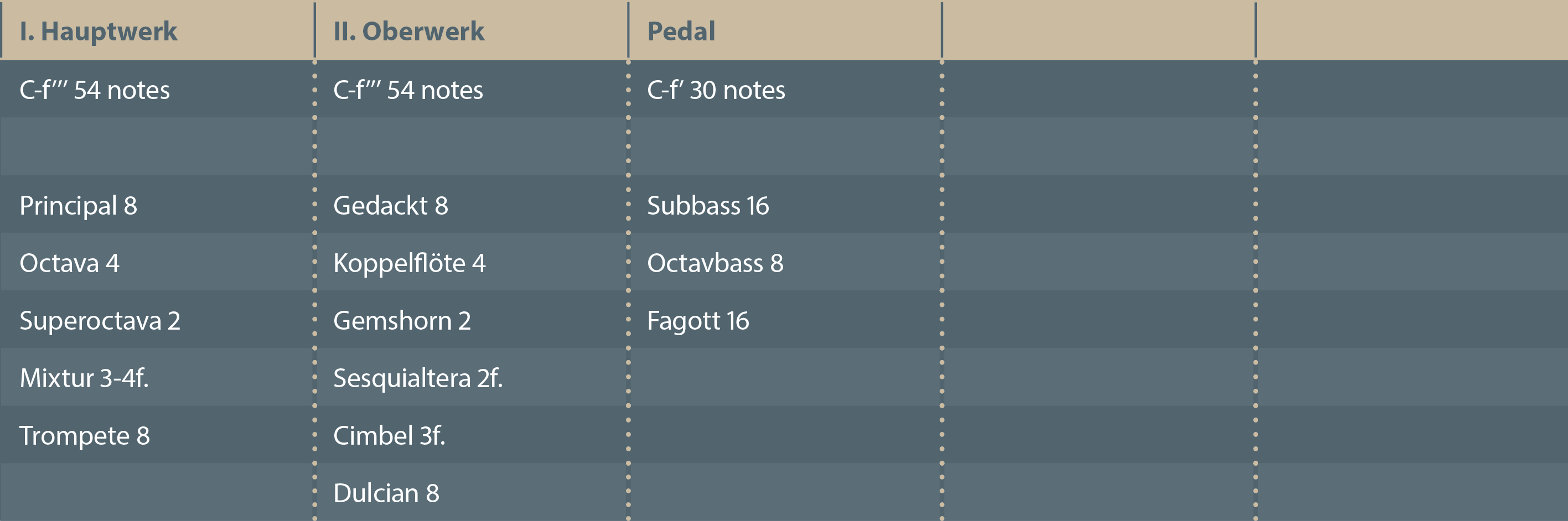This screenshot has width=1568, height=521.
Task: Choose the Fagott 16 pedal stop
Action: [x=697, y=320]
